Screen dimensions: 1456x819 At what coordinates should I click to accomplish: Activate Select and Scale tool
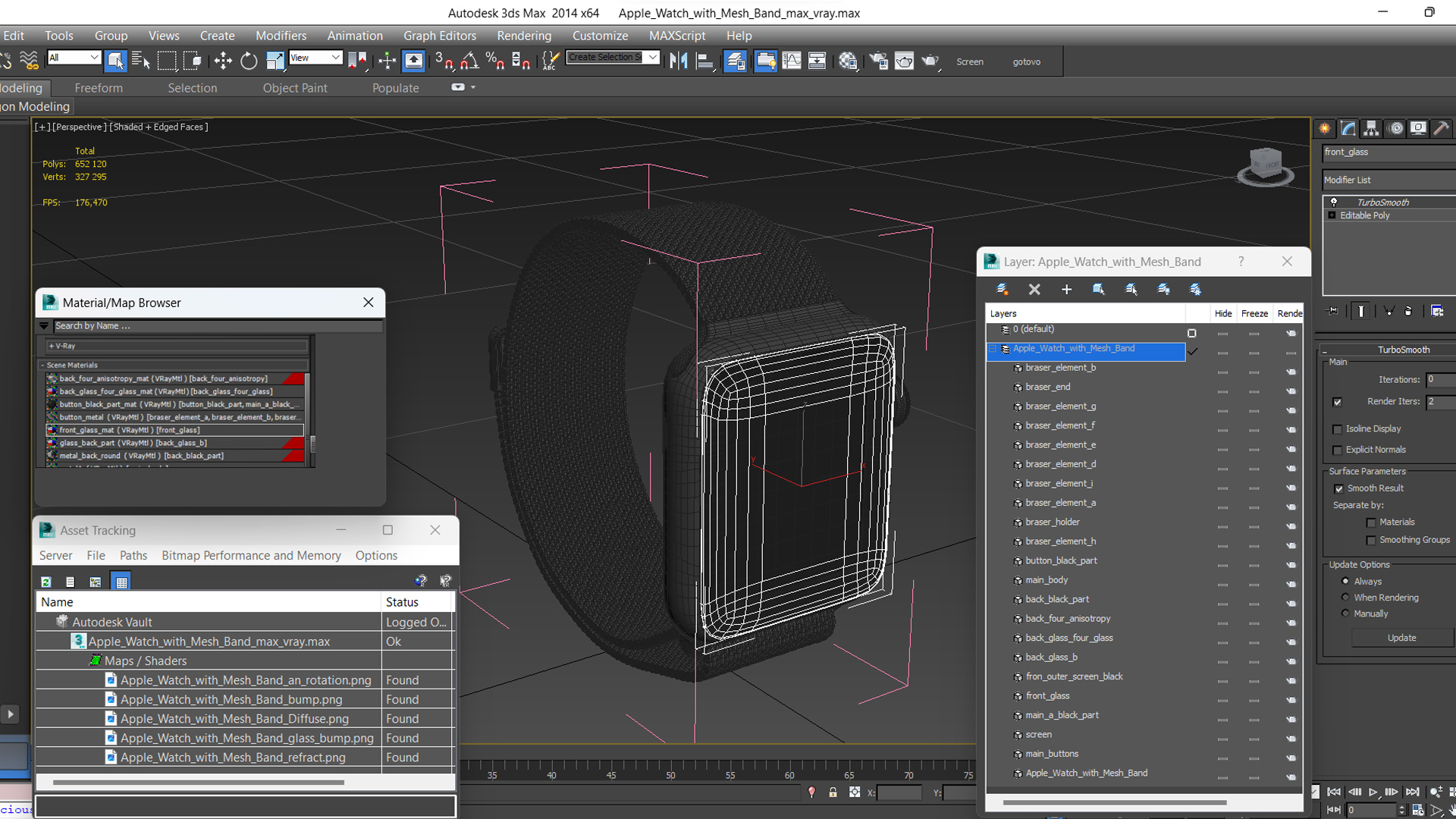[x=275, y=61]
